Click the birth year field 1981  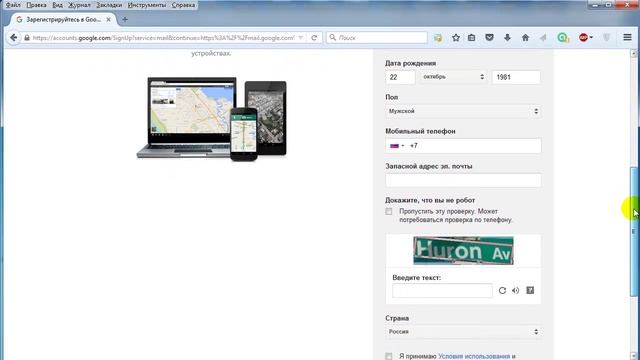coord(516,77)
